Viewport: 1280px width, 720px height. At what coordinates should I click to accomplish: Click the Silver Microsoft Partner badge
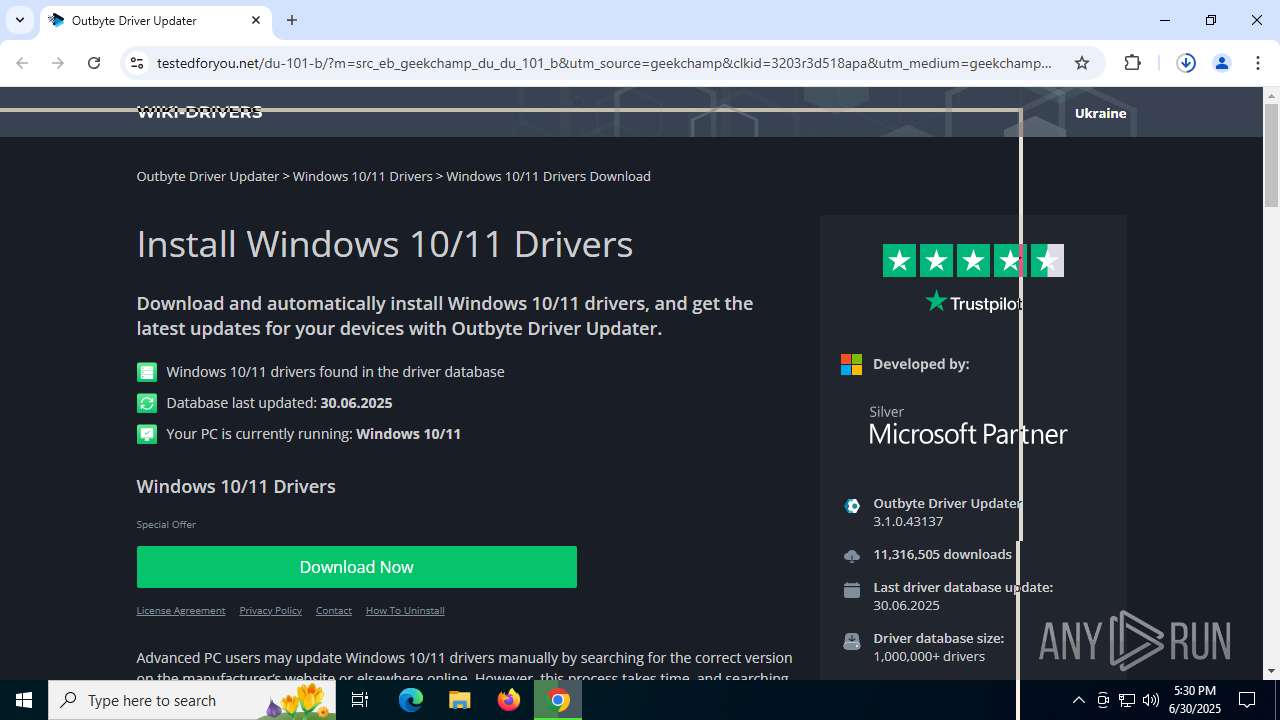[968, 425]
